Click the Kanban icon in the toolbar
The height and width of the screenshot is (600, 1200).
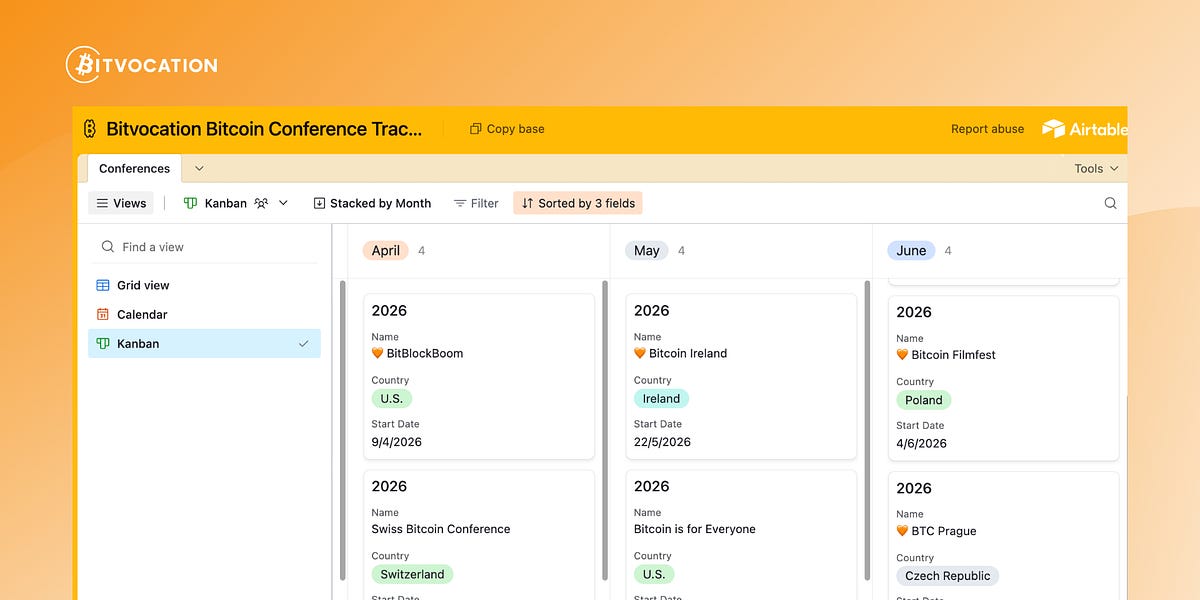coord(191,203)
